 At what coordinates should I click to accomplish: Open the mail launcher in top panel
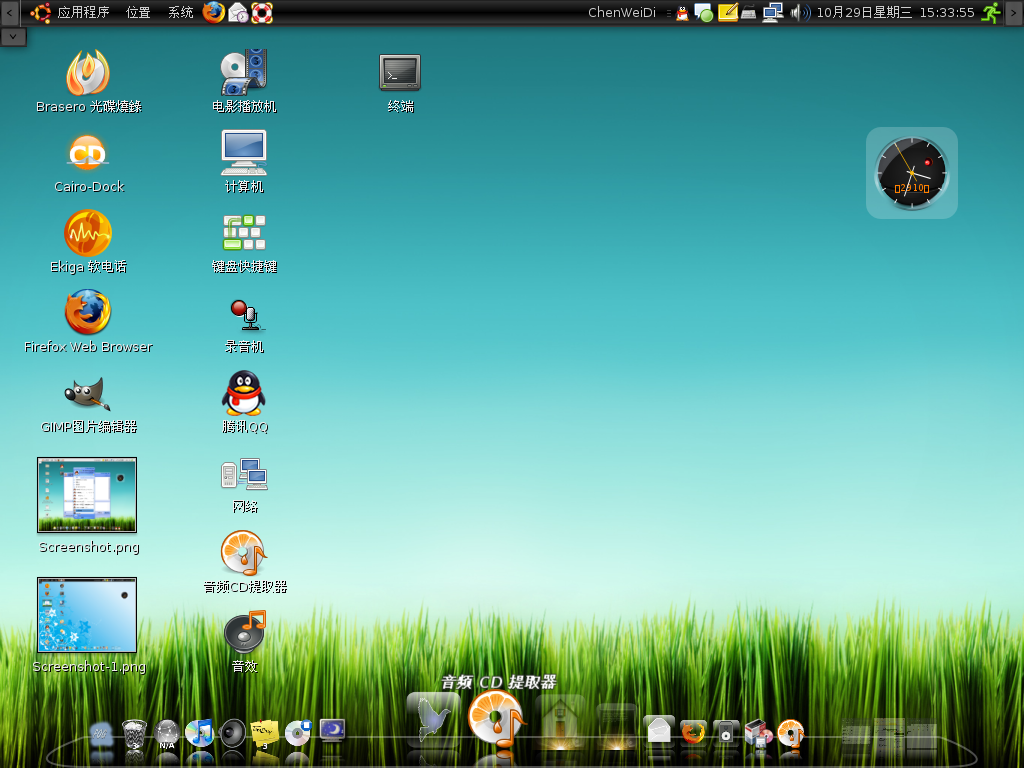[238, 12]
